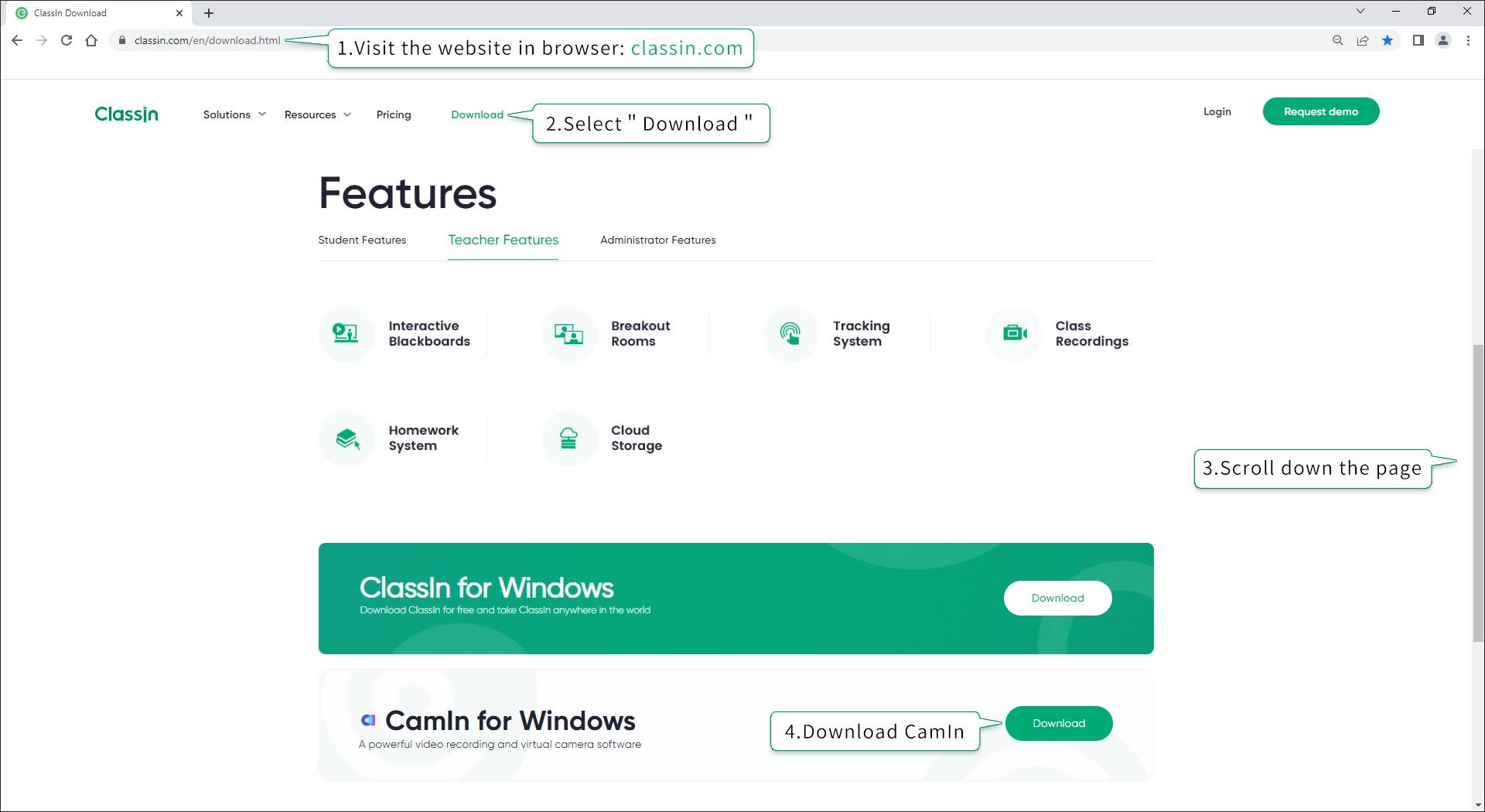Switch to Teacher Features tab

[x=504, y=240]
